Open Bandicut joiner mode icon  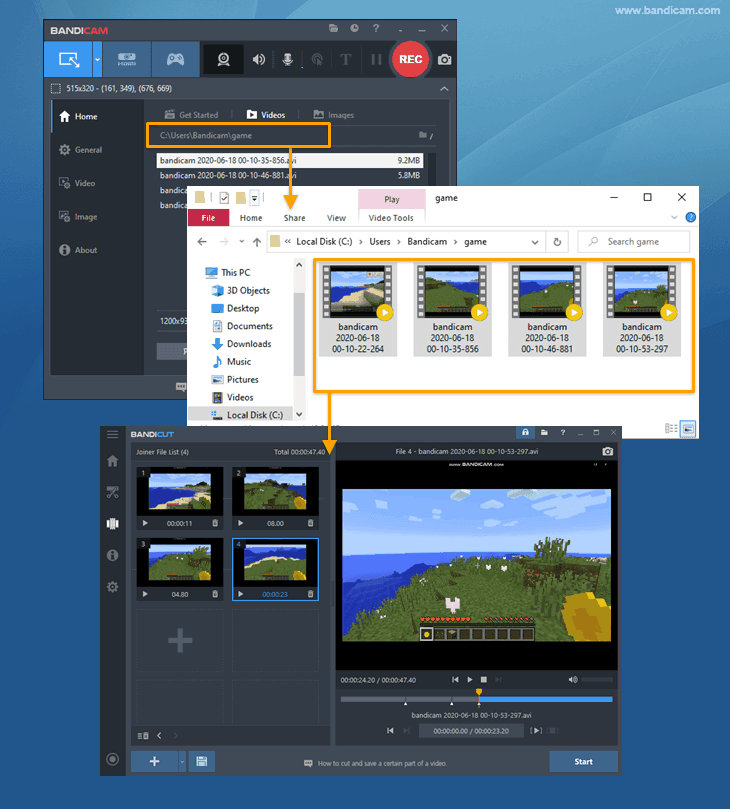pyautogui.click(x=112, y=524)
